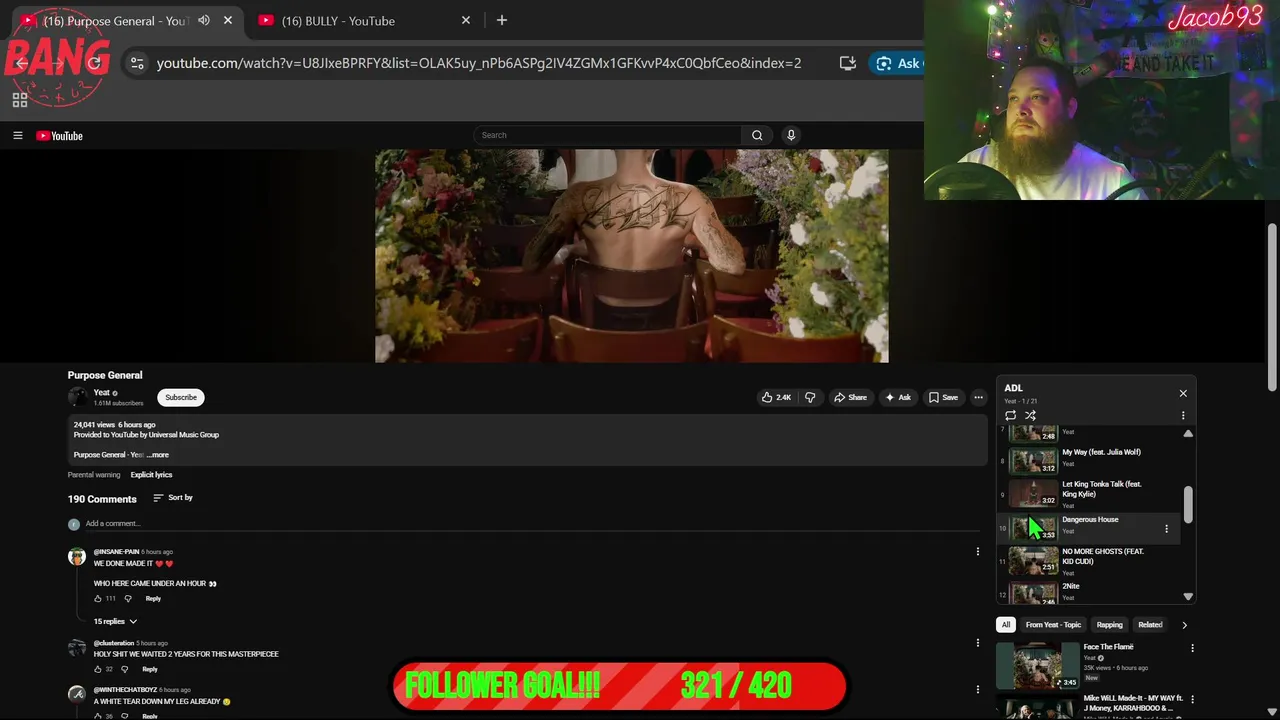Click the YouTube search input box
Screen dimensions: 1280x720
point(608,135)
